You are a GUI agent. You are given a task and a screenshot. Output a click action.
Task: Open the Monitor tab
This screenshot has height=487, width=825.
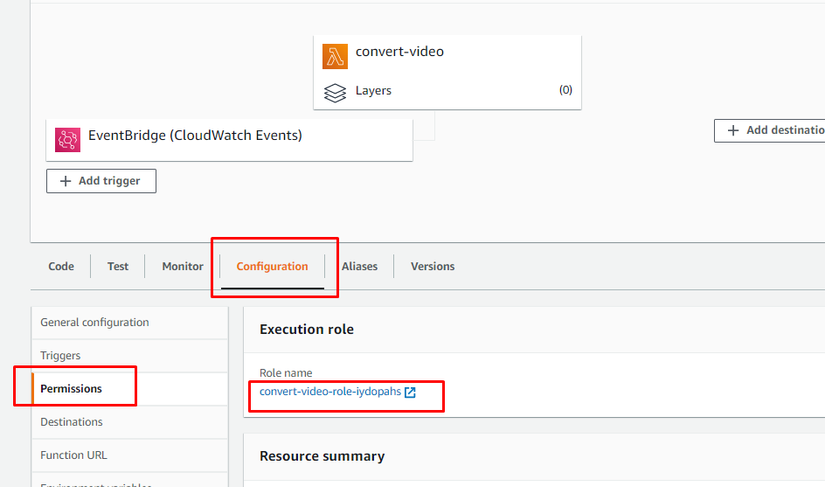click(x=182, y=266)
